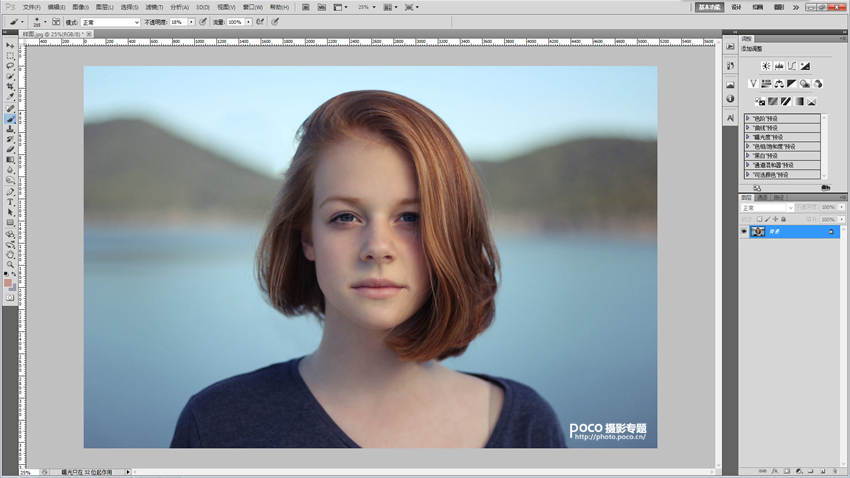Open the brush mode dropdown

point(111,22)
